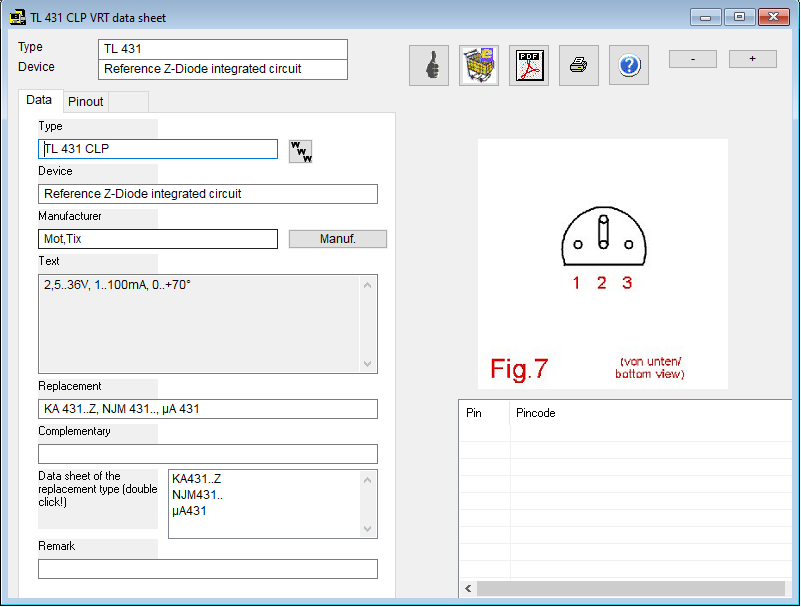Click the printer icon to print

pyautogui.click(x=579, y=65)
